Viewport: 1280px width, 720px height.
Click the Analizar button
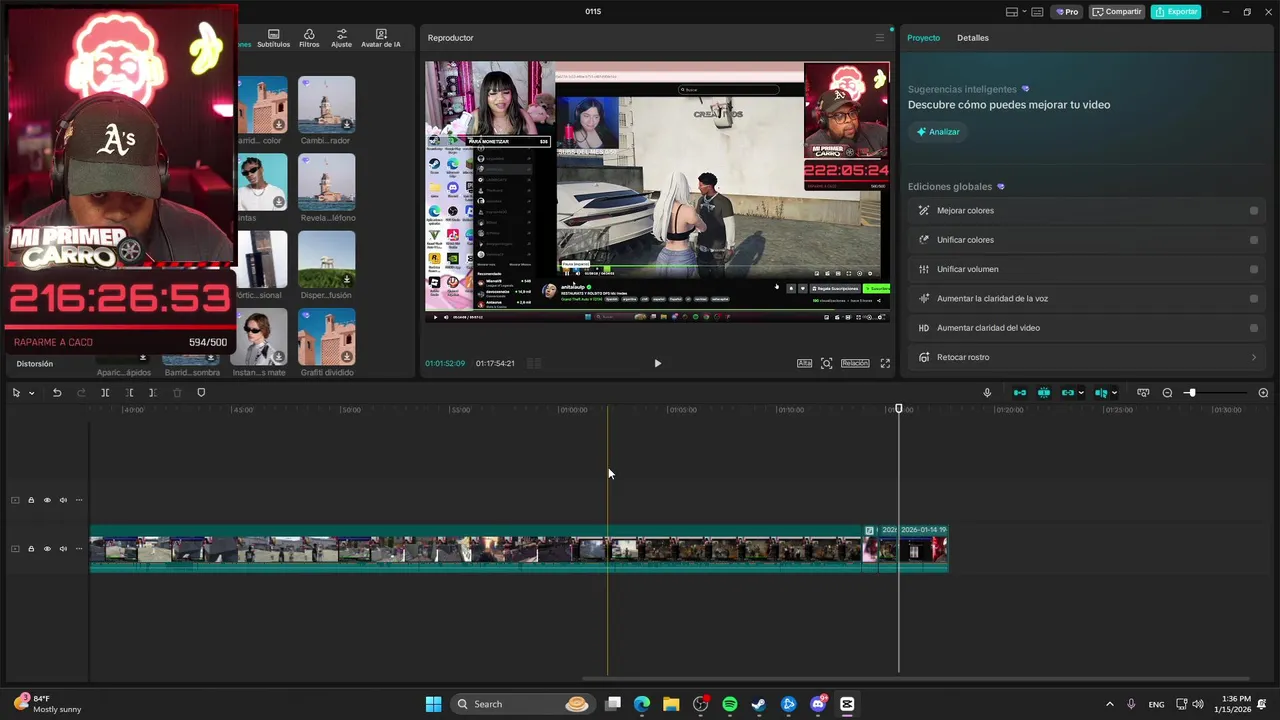pos(938,132)
